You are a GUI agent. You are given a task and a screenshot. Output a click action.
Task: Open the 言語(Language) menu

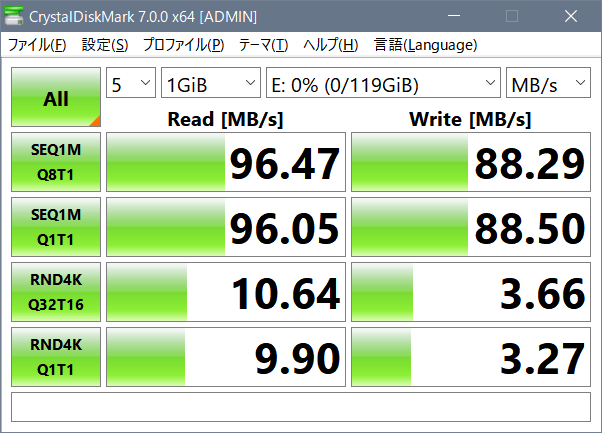pyautogui.click(x=425, y=45)
